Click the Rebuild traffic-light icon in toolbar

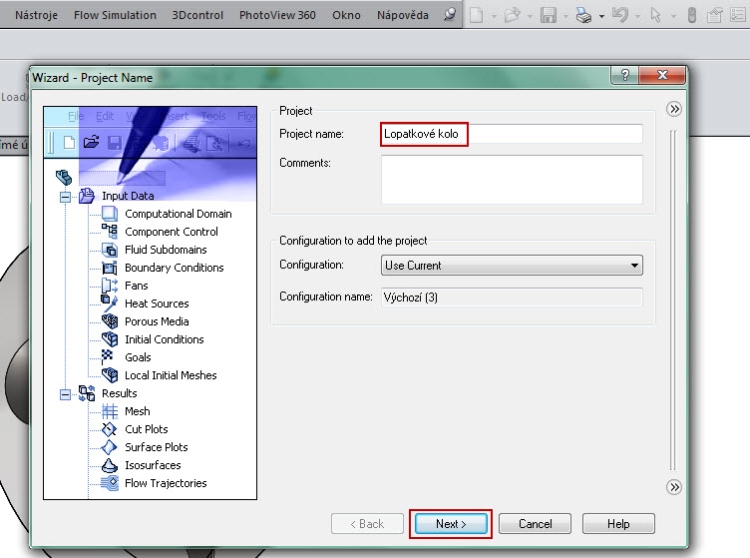tap(692, 15)
